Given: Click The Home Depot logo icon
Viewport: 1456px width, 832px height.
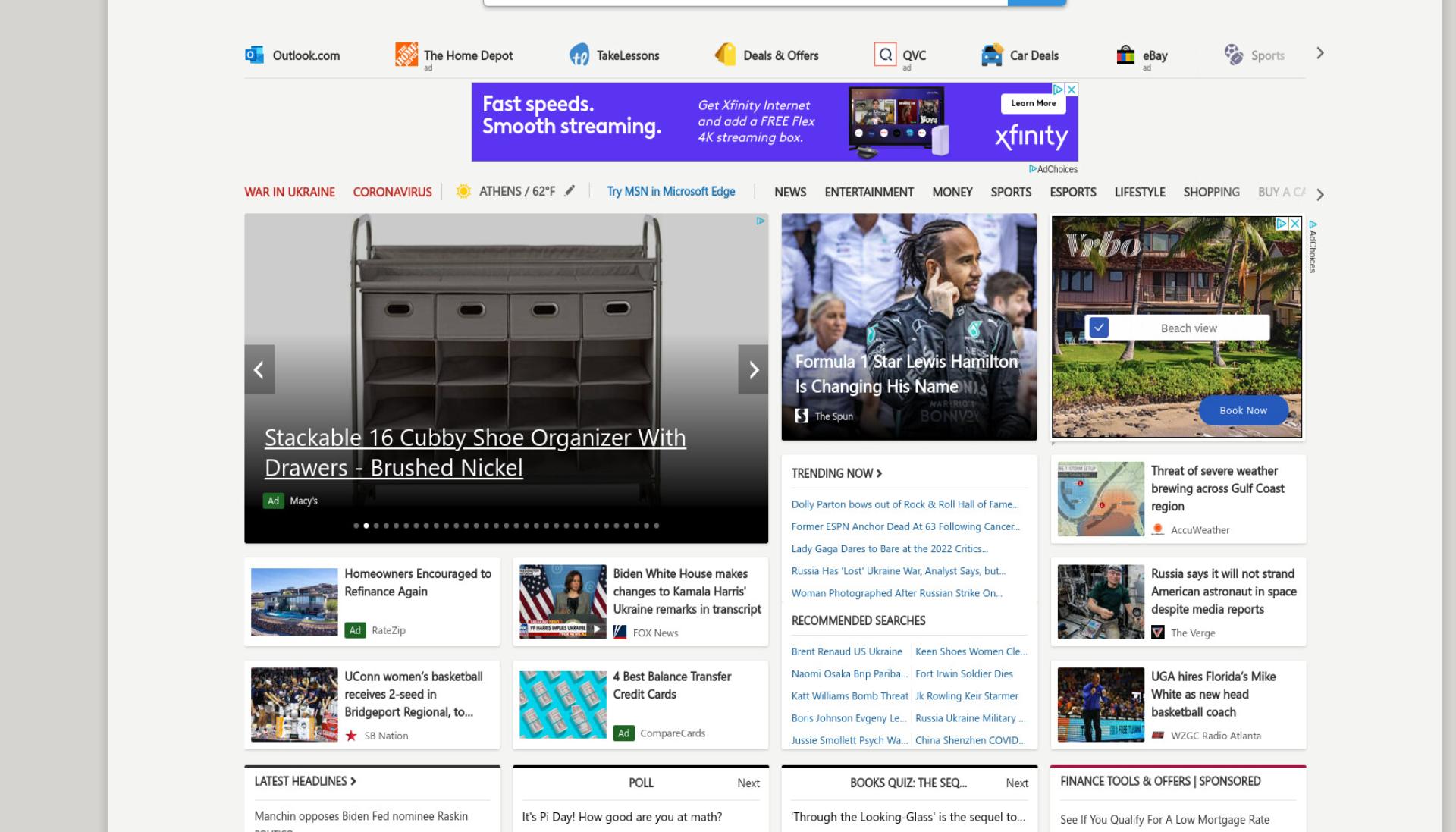Looking at the screenshot, I should 406,55.
